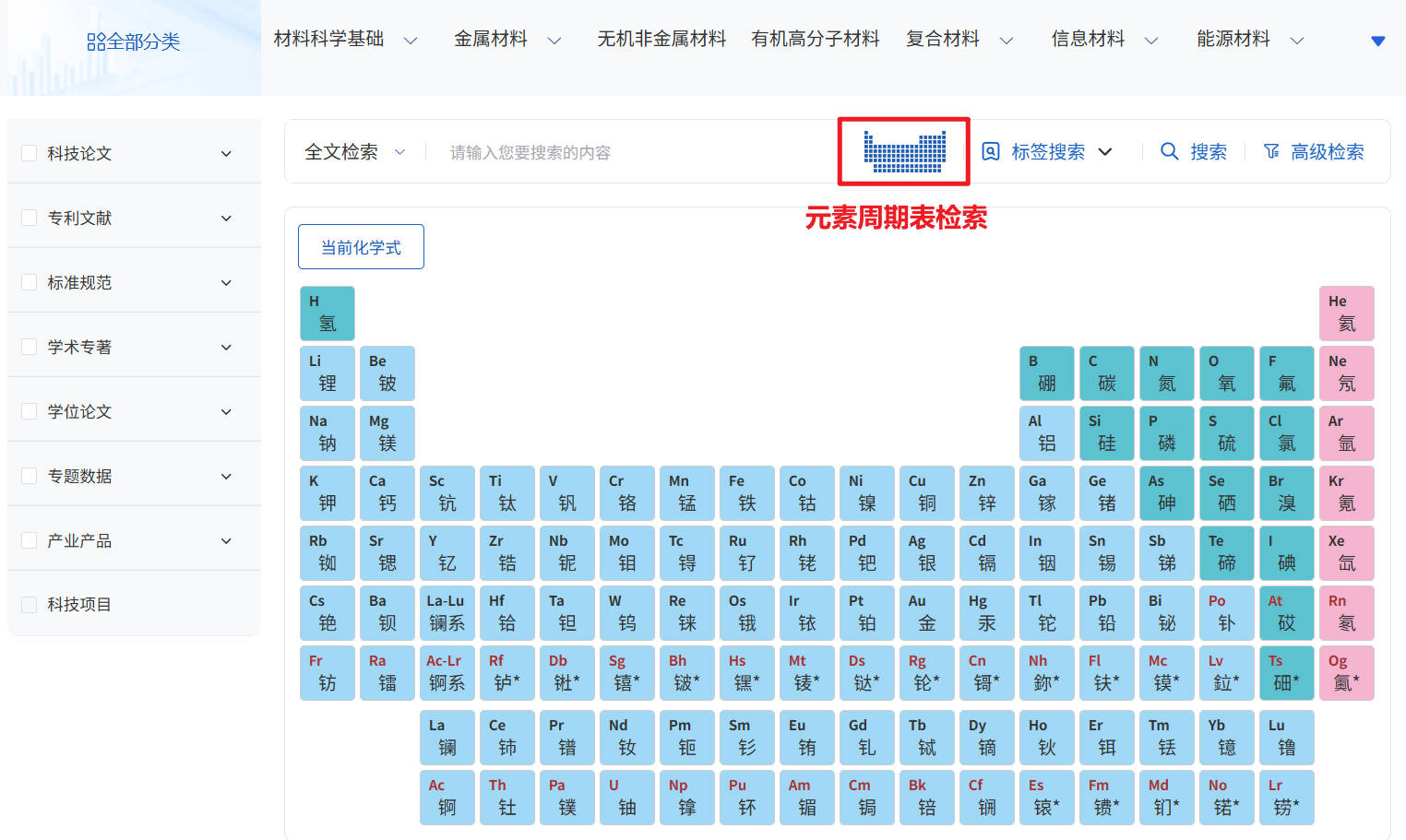Click the 当前化学式 button
The height and width of the screenshot is (840, 1406).
(x=361, y=246)
